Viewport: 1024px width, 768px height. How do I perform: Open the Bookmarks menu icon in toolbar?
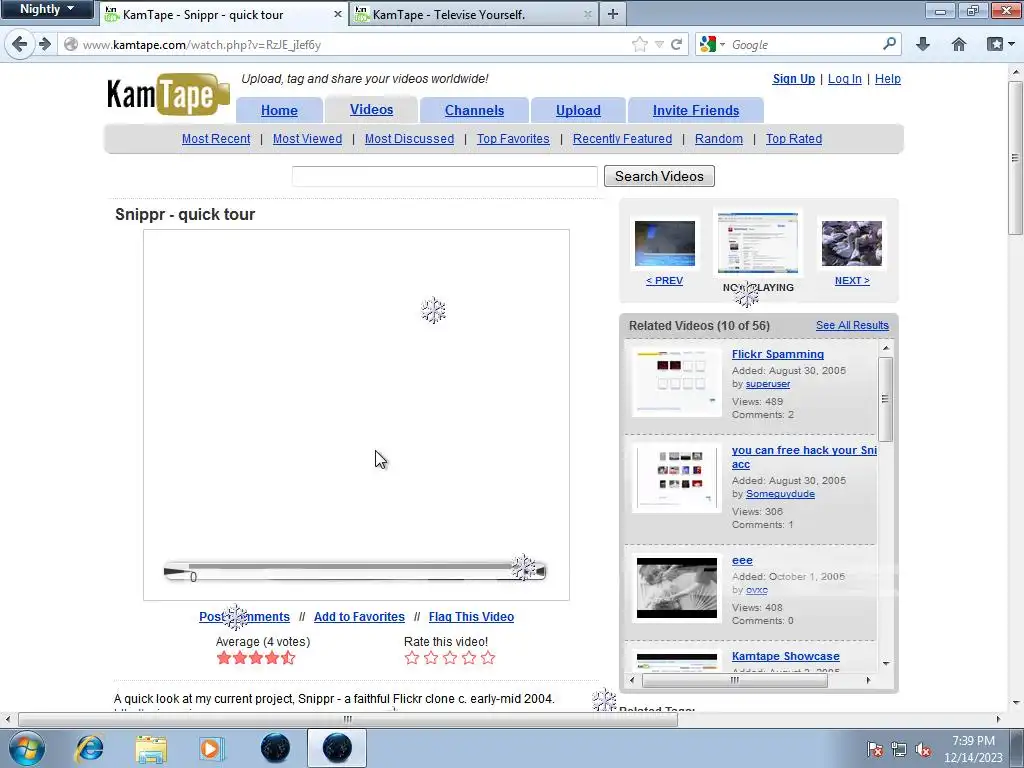995,44
